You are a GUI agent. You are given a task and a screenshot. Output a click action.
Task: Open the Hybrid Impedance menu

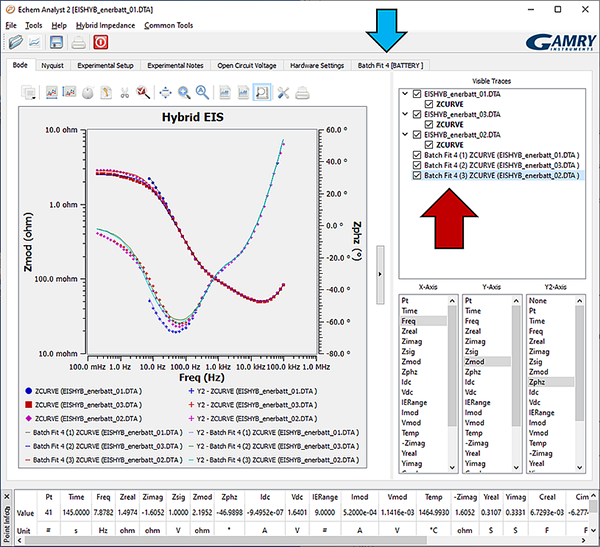tap(105, 25)
